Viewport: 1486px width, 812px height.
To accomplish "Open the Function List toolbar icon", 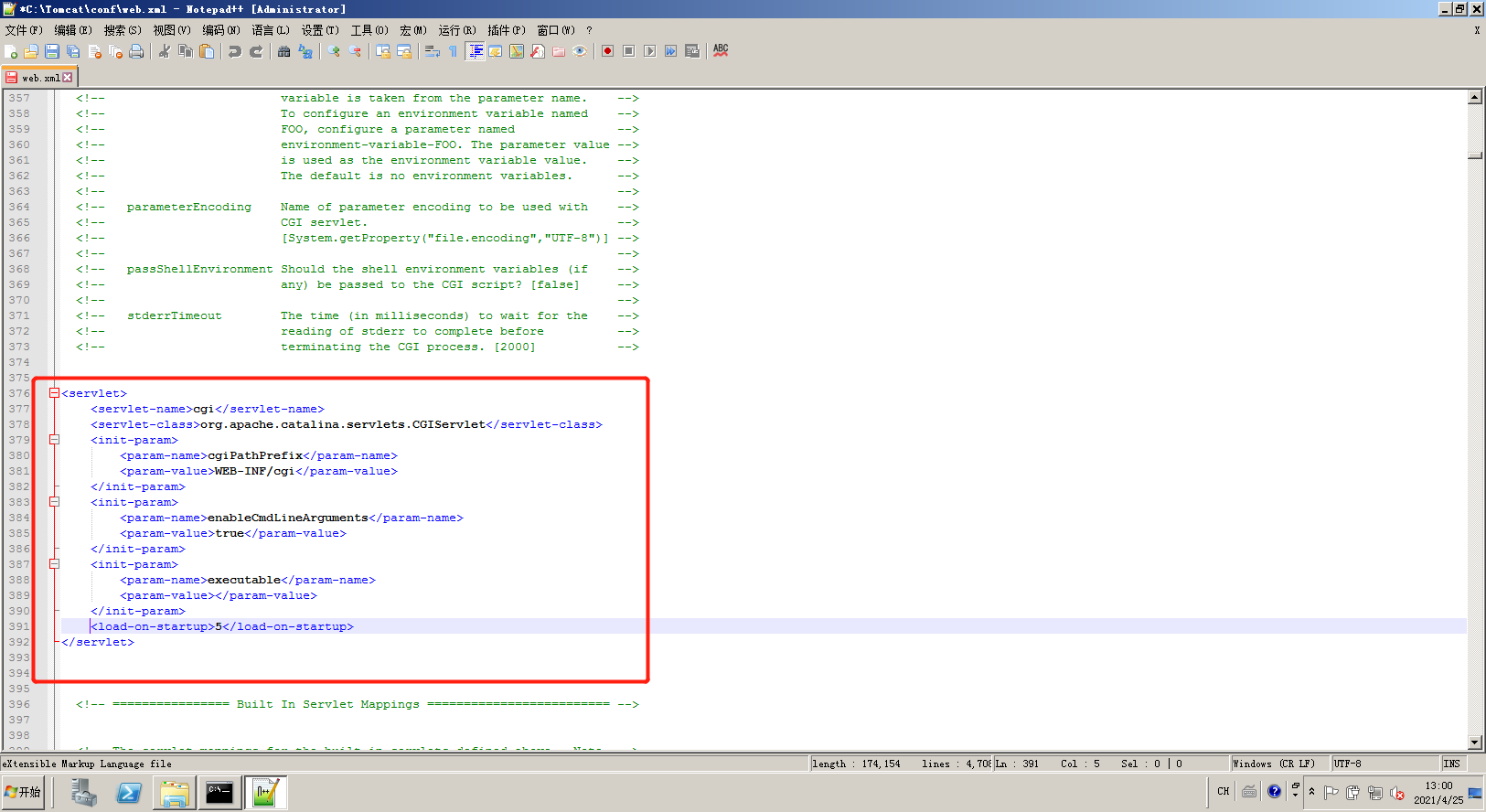I will coord(538,51).
